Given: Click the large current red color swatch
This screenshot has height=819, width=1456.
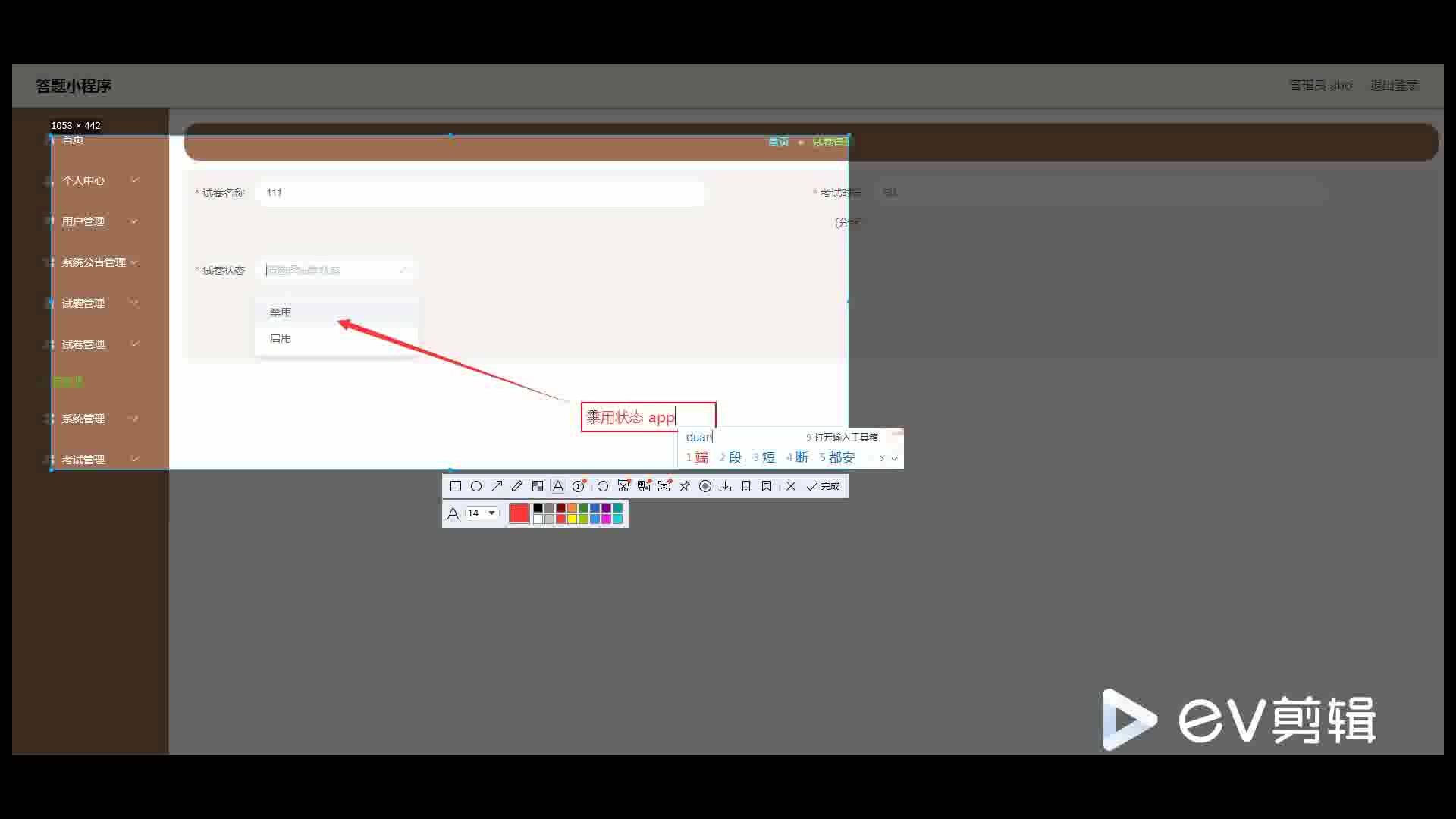Looking at the screenshot, I should point(519,513).
